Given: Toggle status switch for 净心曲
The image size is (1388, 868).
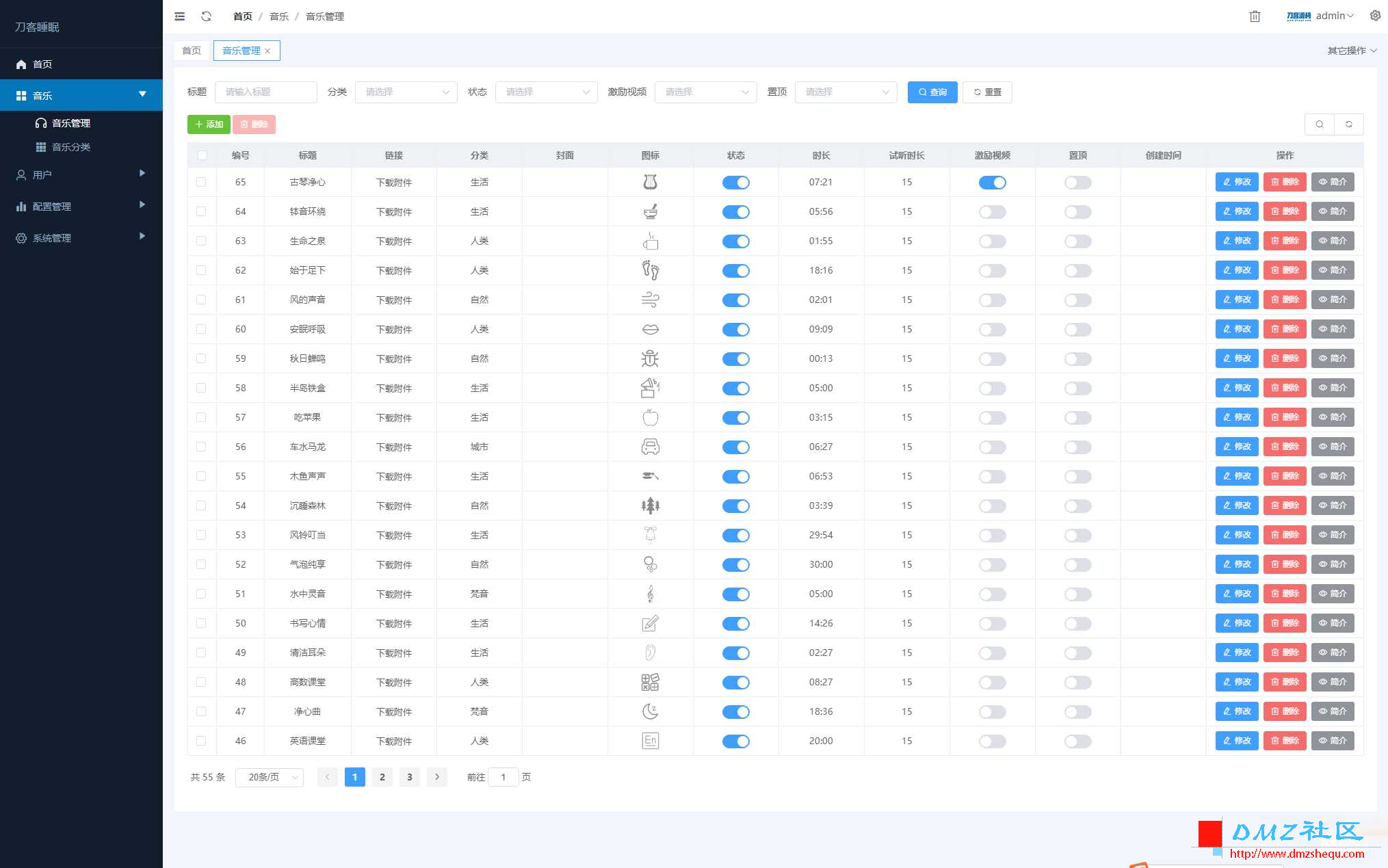Looking at the screenshot, I should (x=735, y=712).
